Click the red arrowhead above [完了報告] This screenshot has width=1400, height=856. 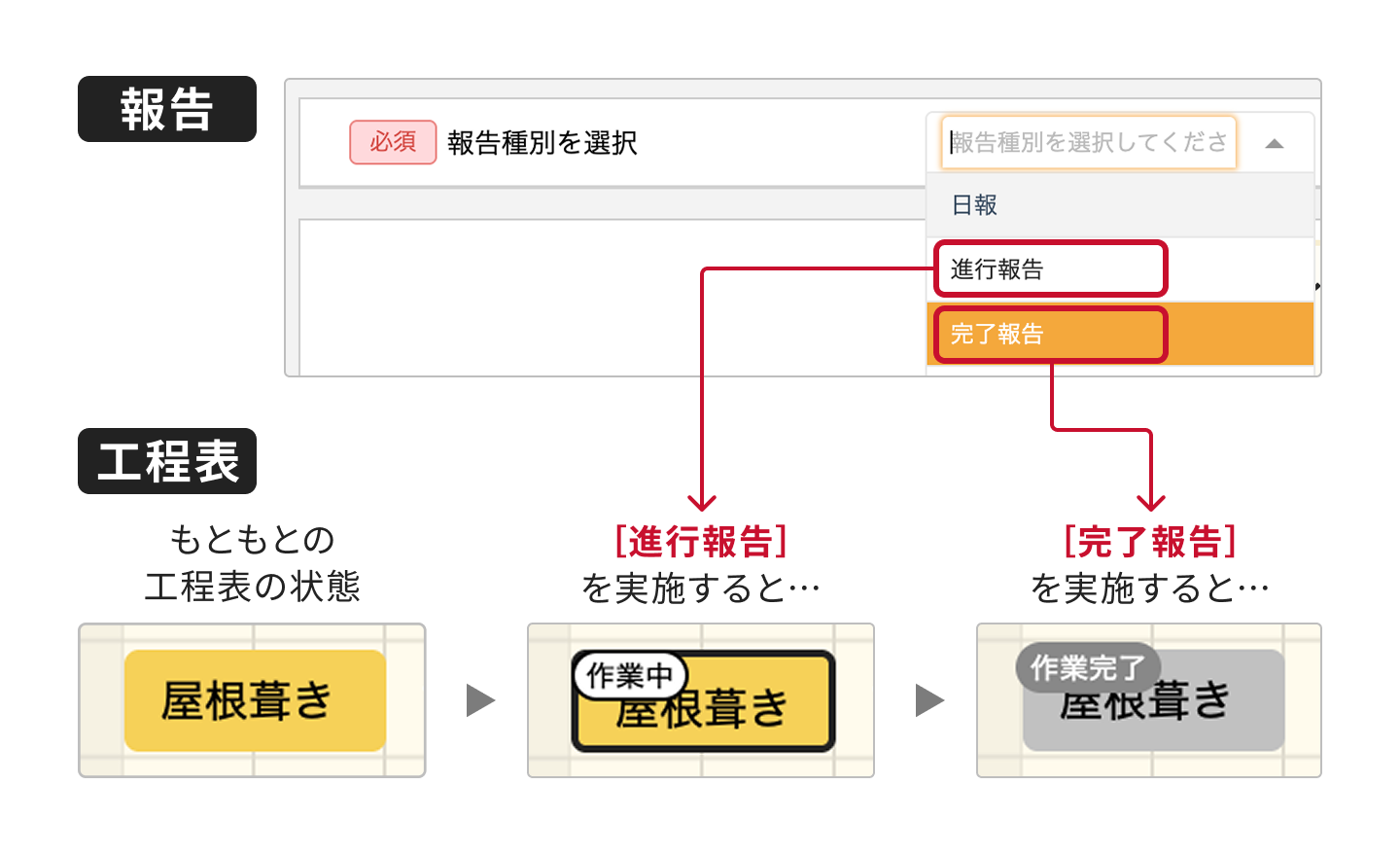(x=1151, y=502)
